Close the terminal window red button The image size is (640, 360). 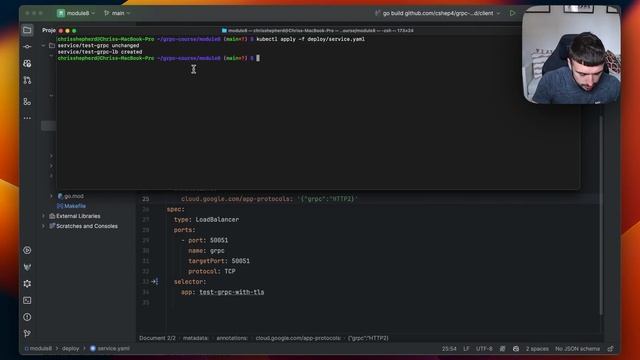(61, 31)
